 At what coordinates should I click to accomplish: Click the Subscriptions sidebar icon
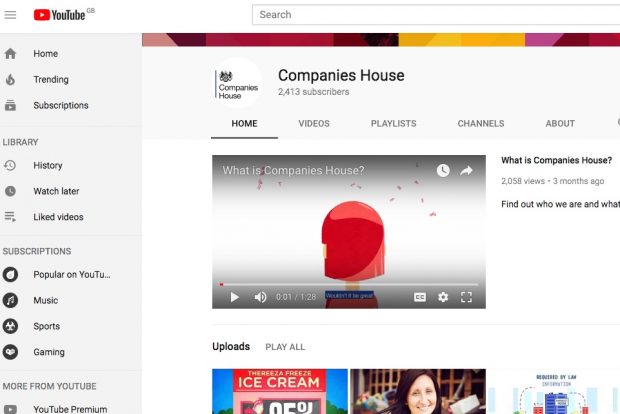pos(10,106)
